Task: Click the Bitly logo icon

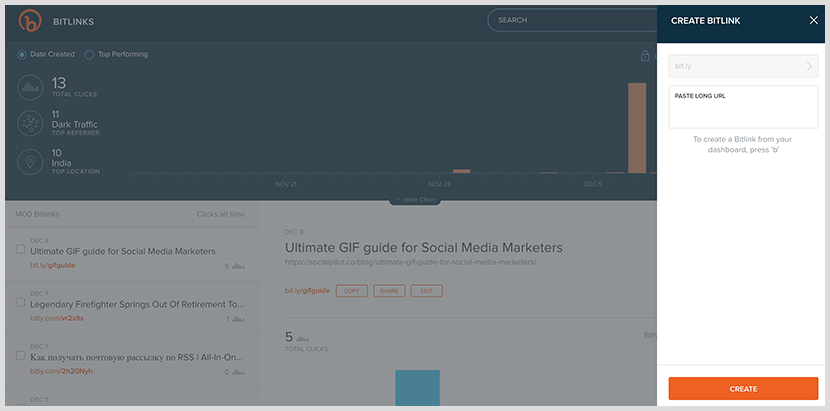Action: [32, 20]
